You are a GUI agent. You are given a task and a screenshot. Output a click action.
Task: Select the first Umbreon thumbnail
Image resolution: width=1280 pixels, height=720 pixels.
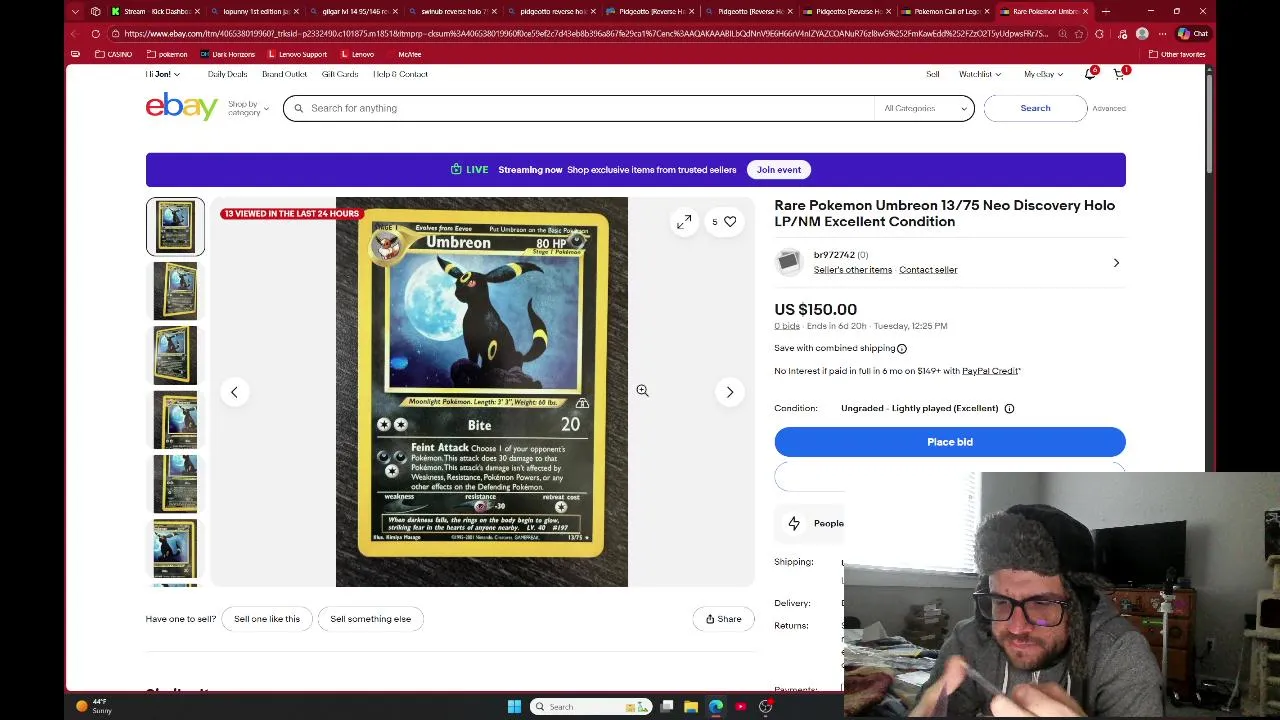click(175, 227)
